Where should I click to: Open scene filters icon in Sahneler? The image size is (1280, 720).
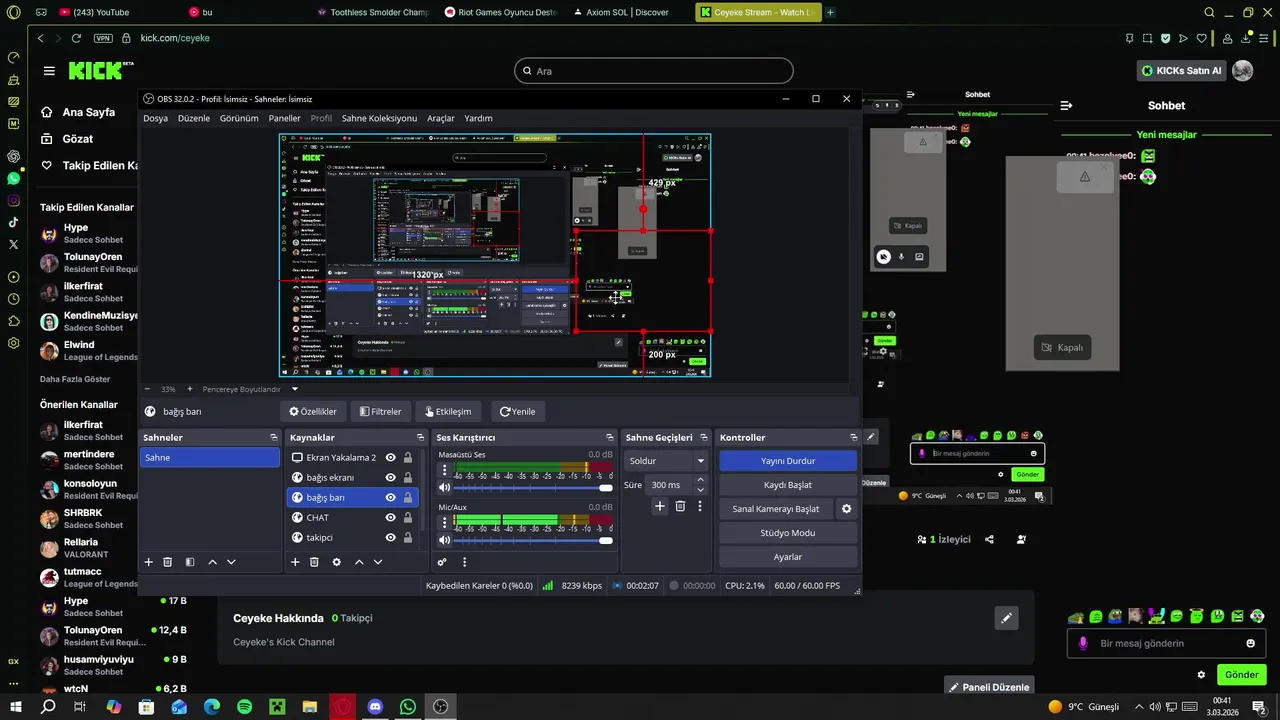point(190,562)
